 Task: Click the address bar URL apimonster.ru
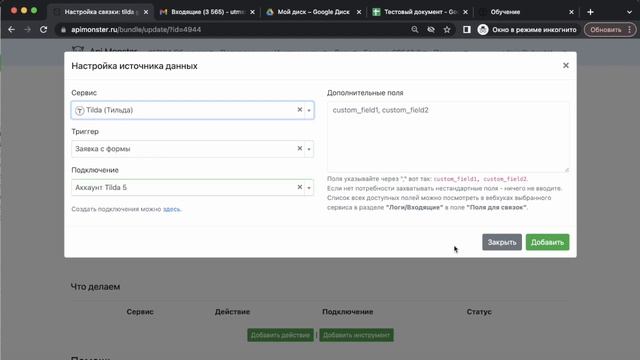pos(136,30)
